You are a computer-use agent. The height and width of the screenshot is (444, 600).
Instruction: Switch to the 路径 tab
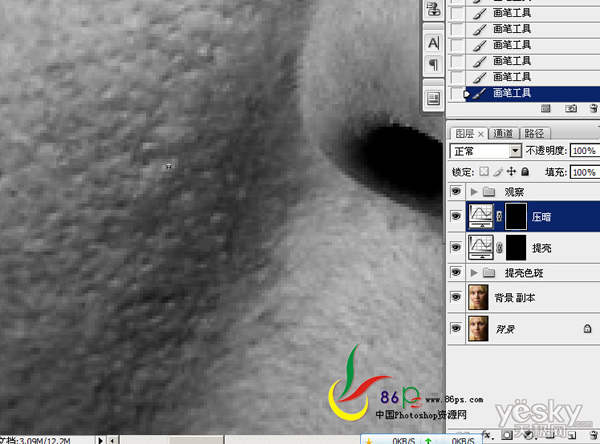[534, 133]
